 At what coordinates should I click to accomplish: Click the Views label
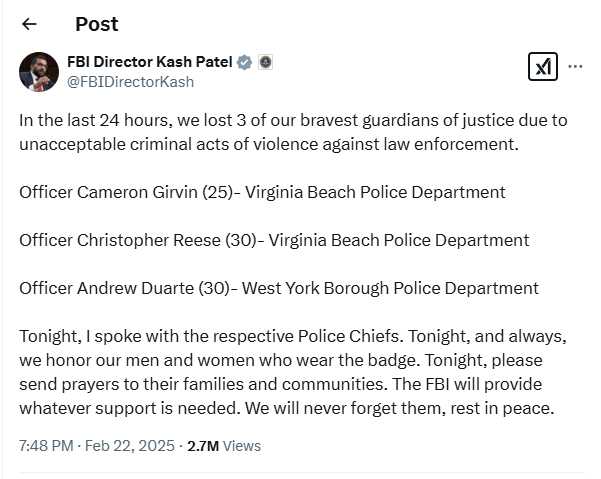point(242,446)
